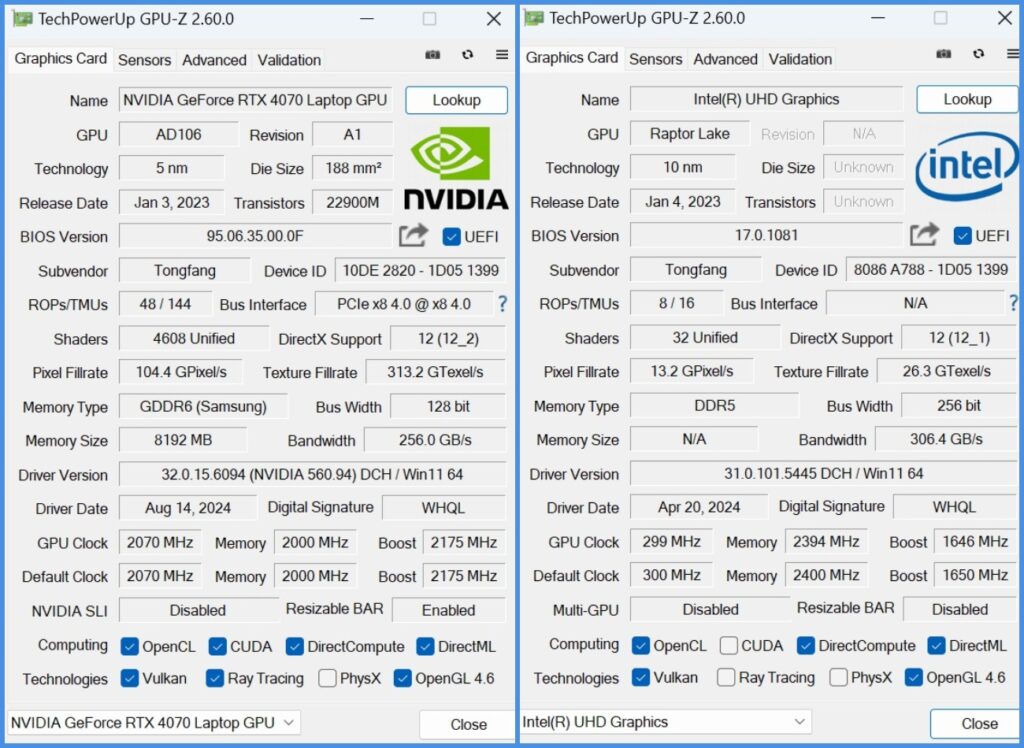Enable the Ray Tracing checkbox for Intel graphics

[727, 678]
